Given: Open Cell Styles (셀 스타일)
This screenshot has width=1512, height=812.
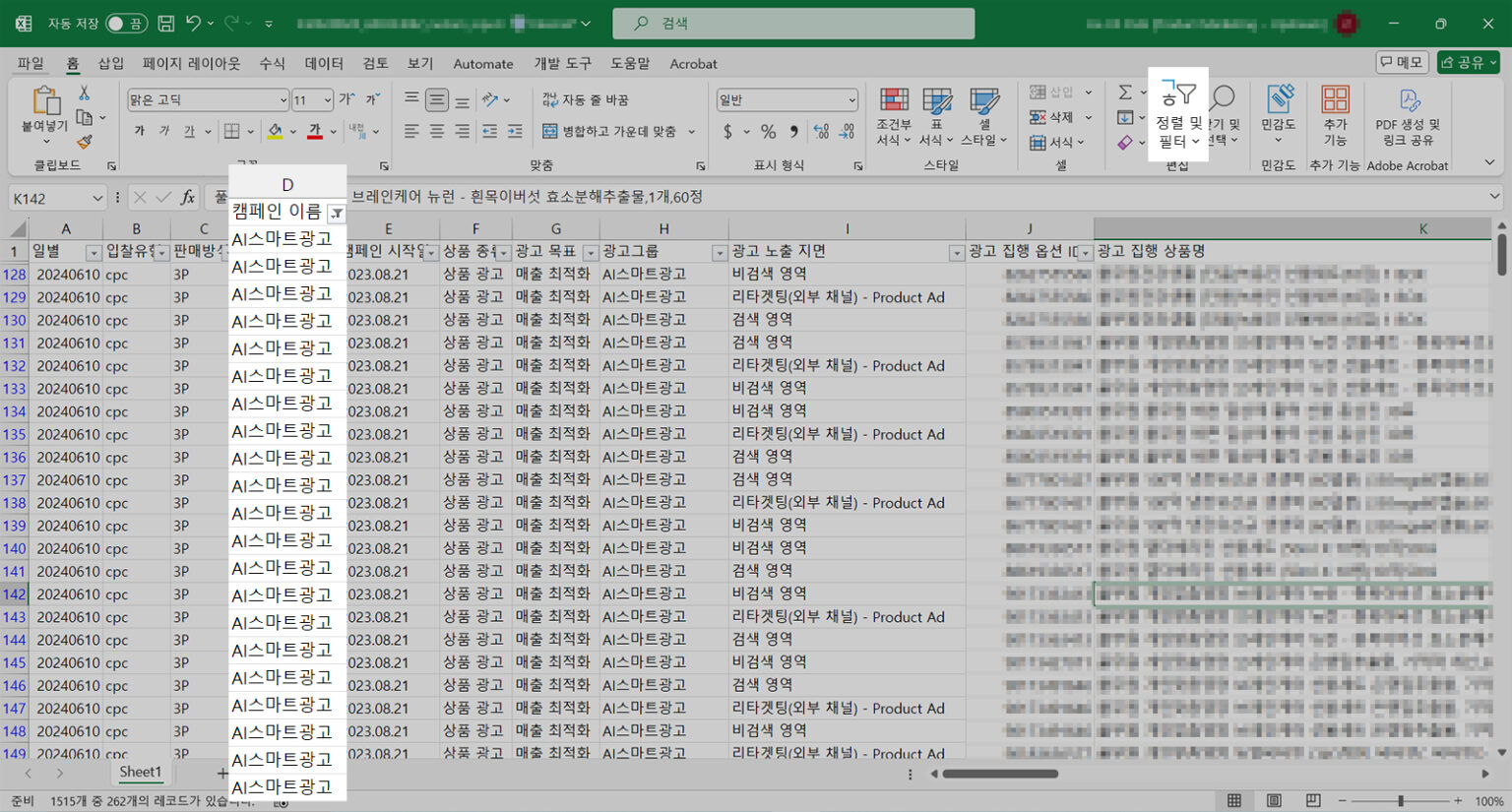Looking at the screenshot, I should click(983, 116).
